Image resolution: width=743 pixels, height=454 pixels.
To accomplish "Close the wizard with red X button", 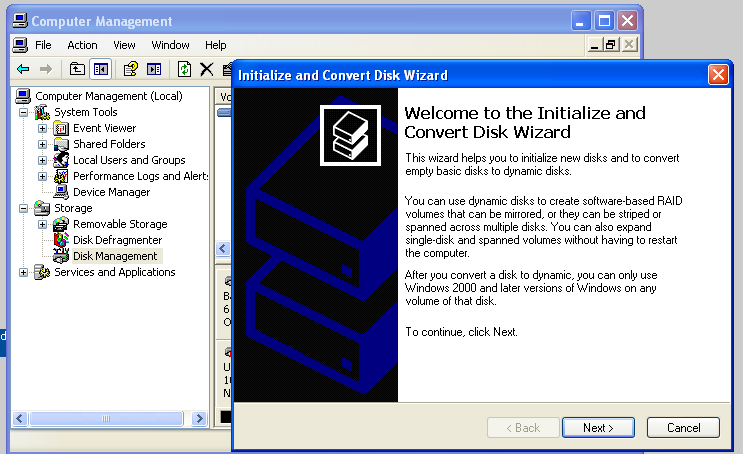I will click(718, 75).
